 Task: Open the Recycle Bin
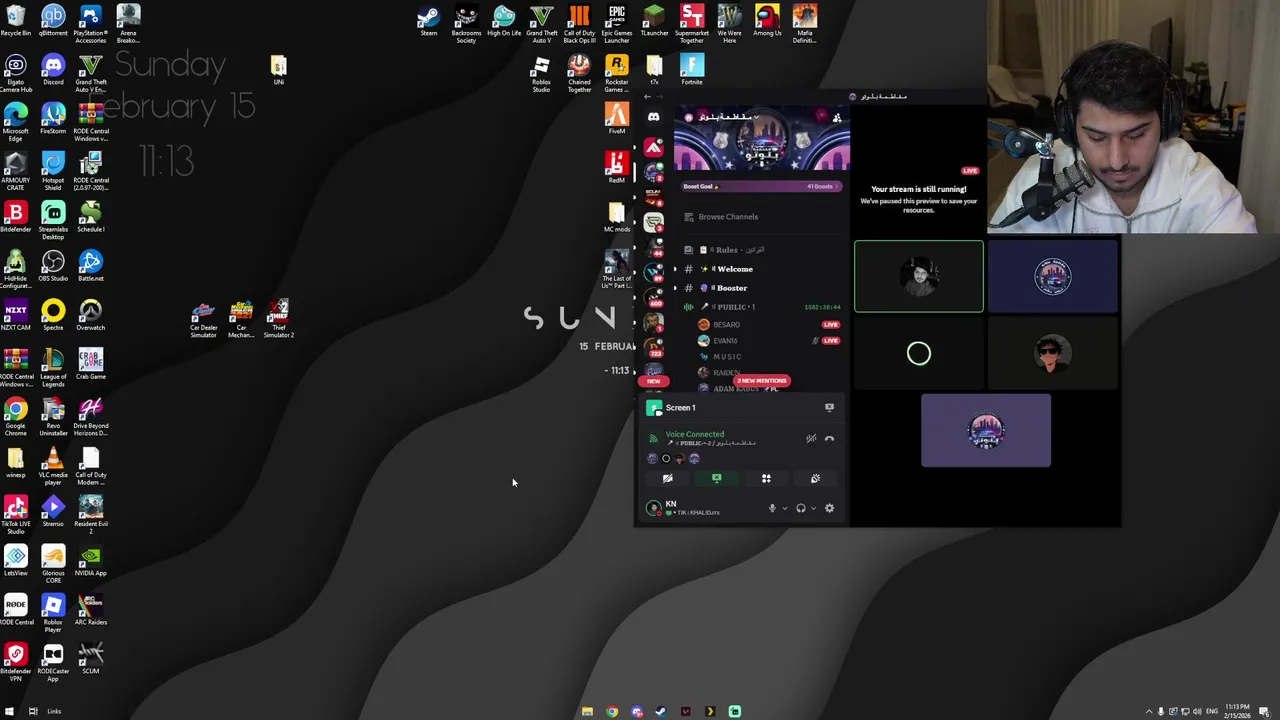(15, 21)
